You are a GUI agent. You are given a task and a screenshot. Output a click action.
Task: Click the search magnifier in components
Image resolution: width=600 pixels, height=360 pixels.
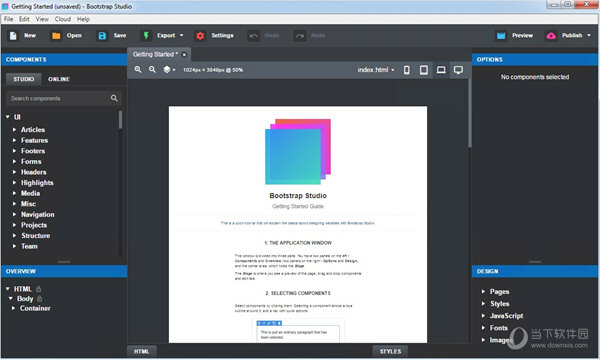pyautogui.click(x=114, y=98)
